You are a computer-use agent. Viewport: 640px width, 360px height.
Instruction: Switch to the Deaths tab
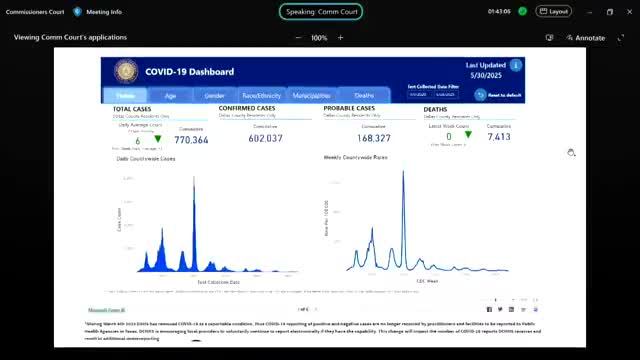(364, 96)
